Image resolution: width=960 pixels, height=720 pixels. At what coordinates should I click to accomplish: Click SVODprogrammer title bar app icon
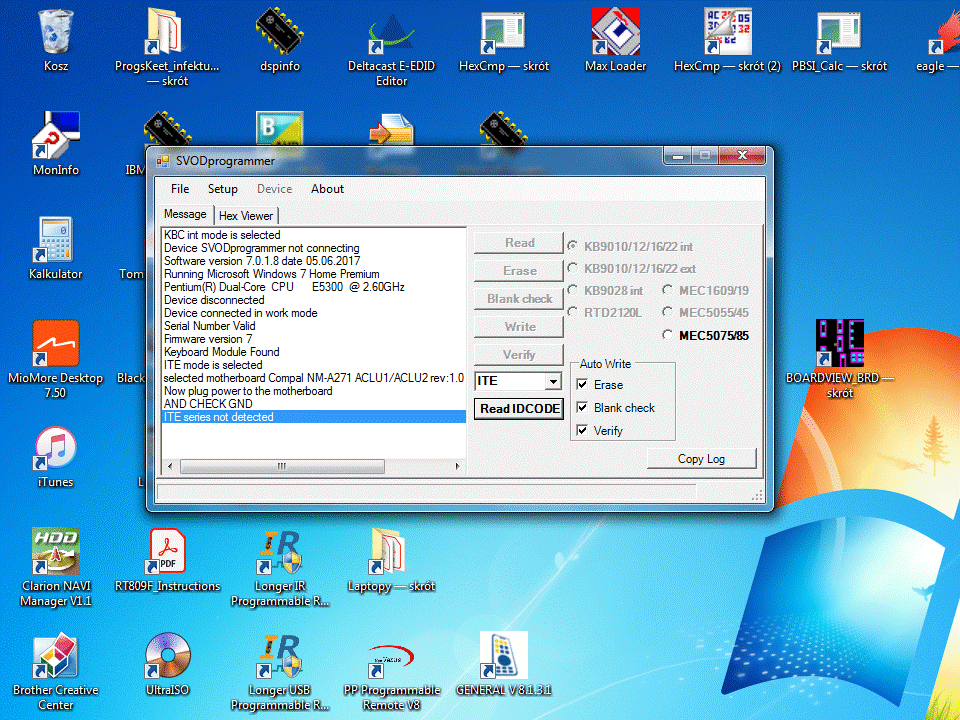pyautogui.click(x=163, y=161)
